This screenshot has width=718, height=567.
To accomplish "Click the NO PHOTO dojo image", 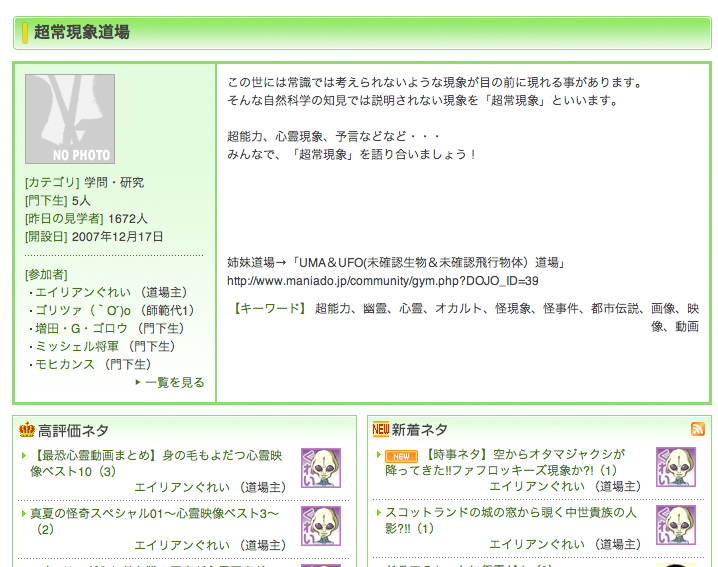I will tap(70, 119).
